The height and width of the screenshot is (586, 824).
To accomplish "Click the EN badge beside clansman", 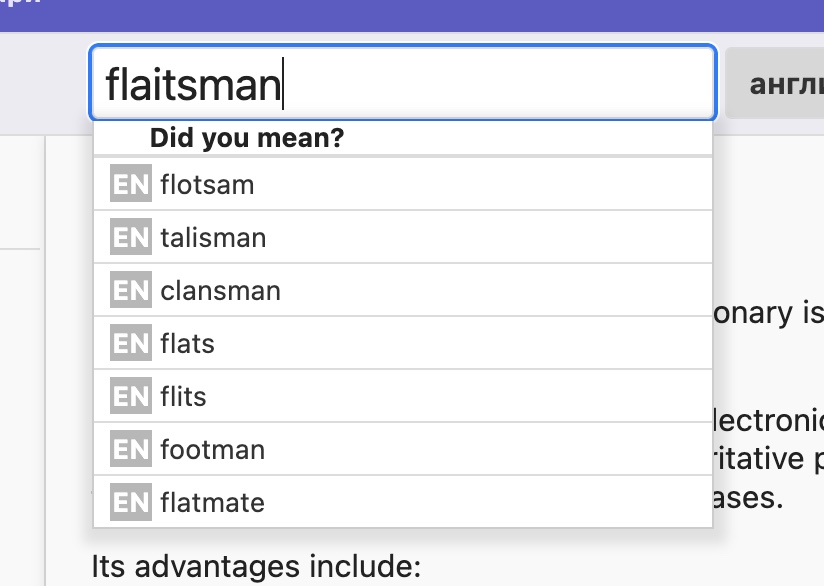I will (131, 290).
